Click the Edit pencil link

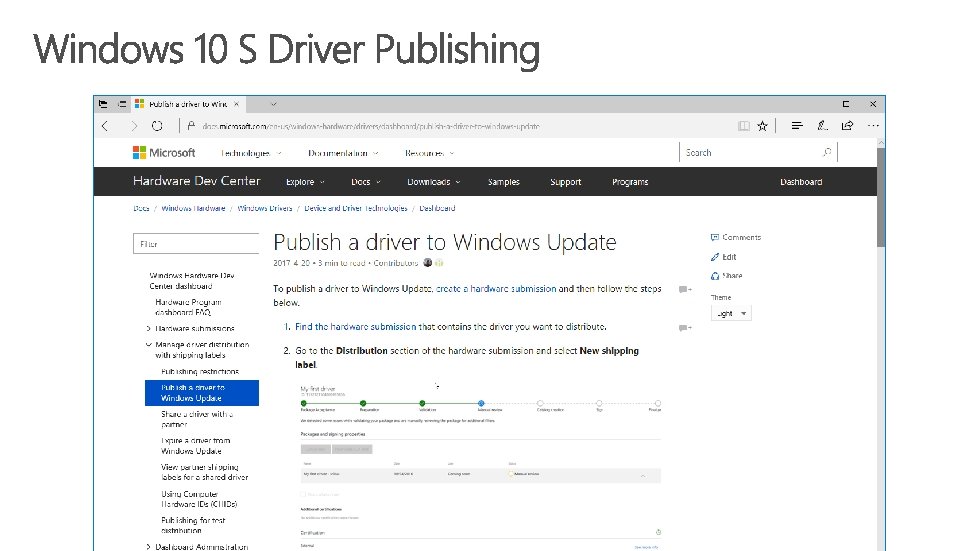[x=724, y=257]
